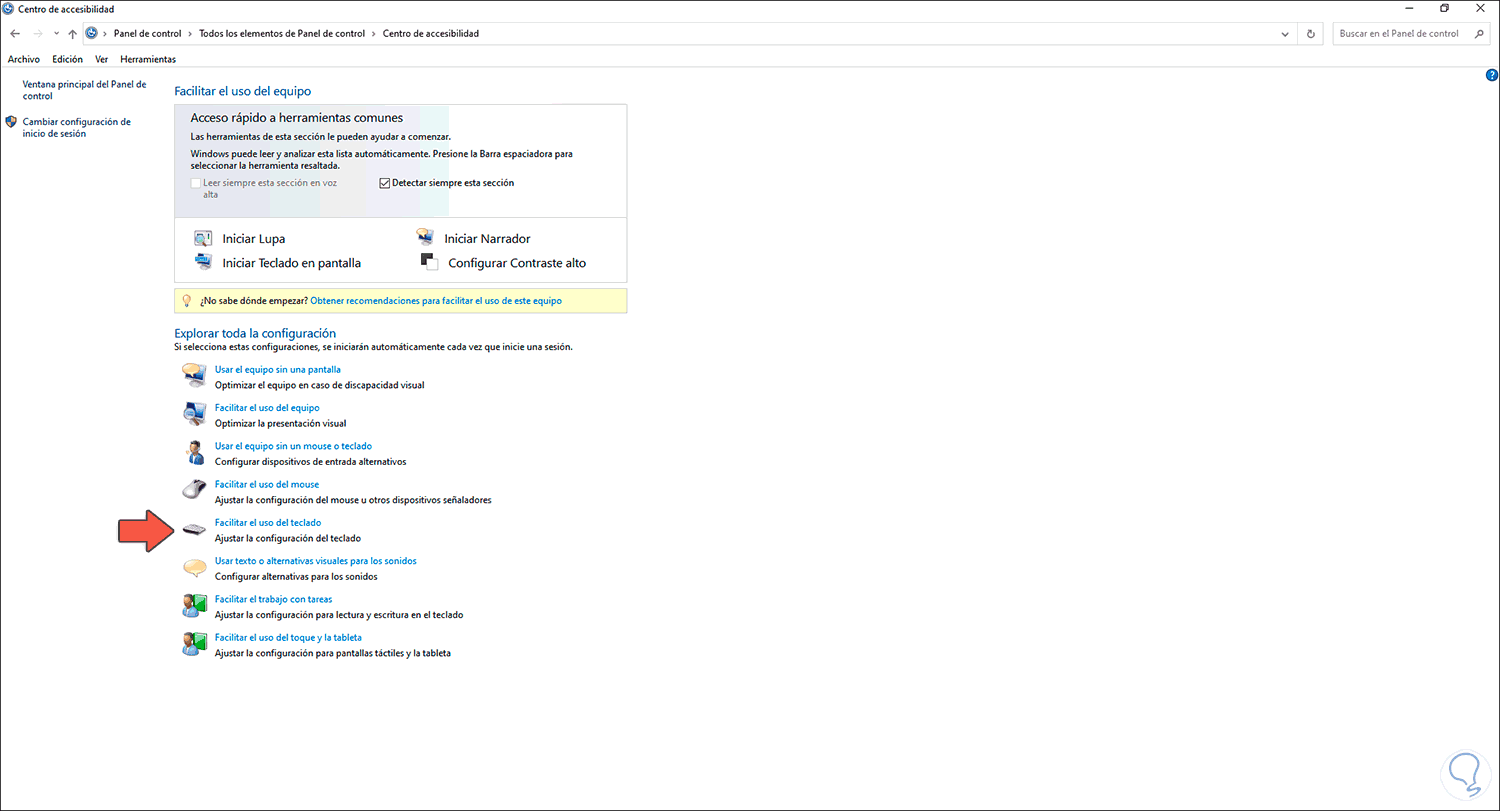This screenshot has width=1500, height=811.
Task: Open 'Usar el equipo sin un mouse o teclado'
Action: click(x=293, y=446)
